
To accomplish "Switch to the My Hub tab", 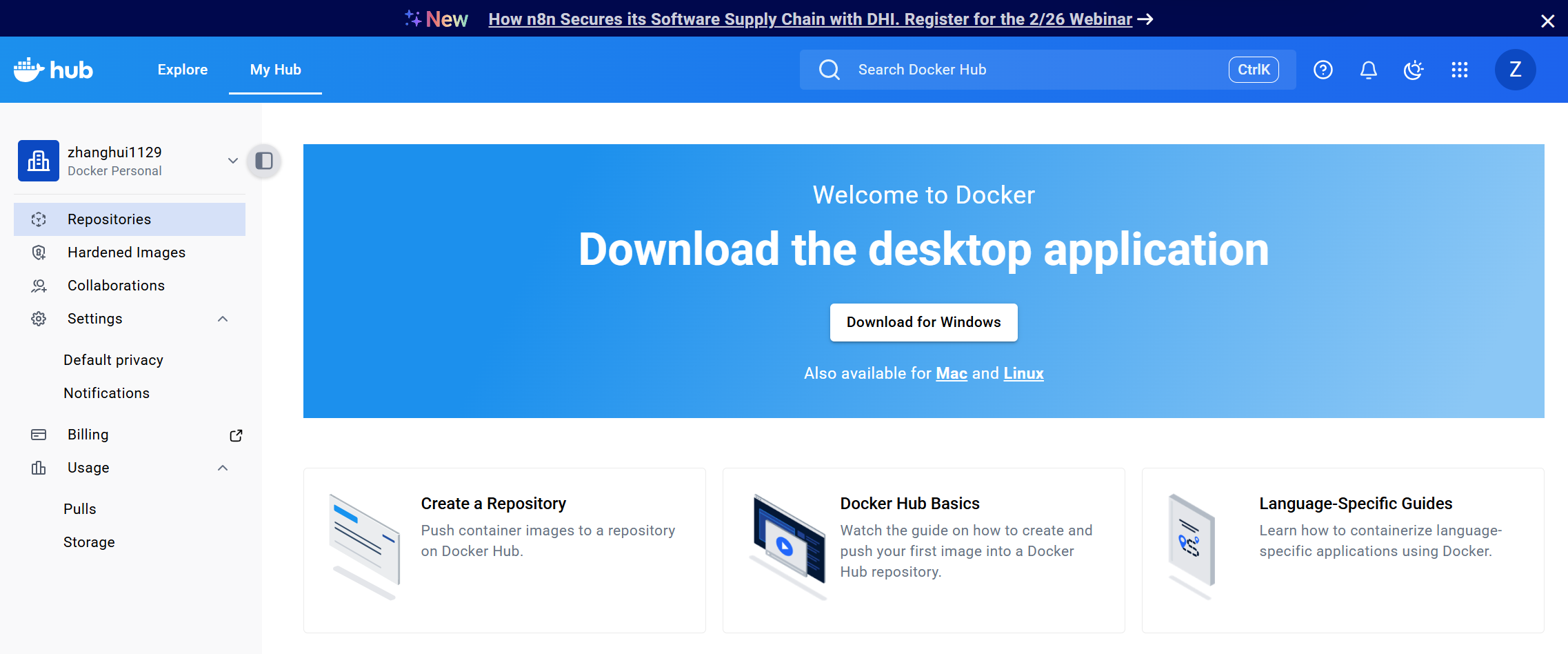I will pos(276,70).
